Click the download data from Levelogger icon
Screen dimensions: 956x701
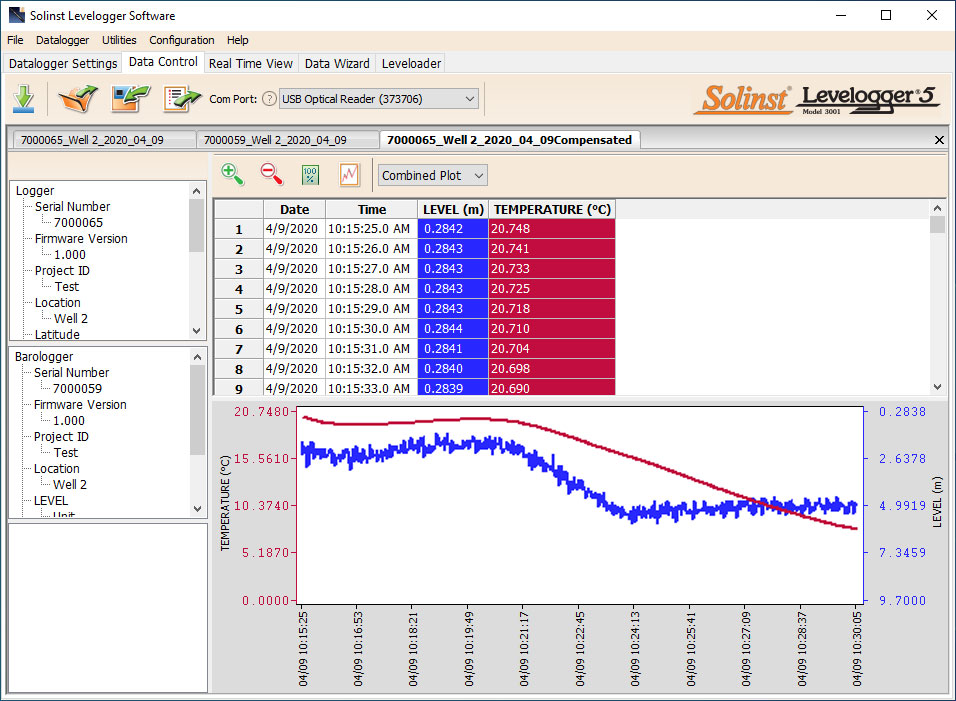(x=24, y=98)
